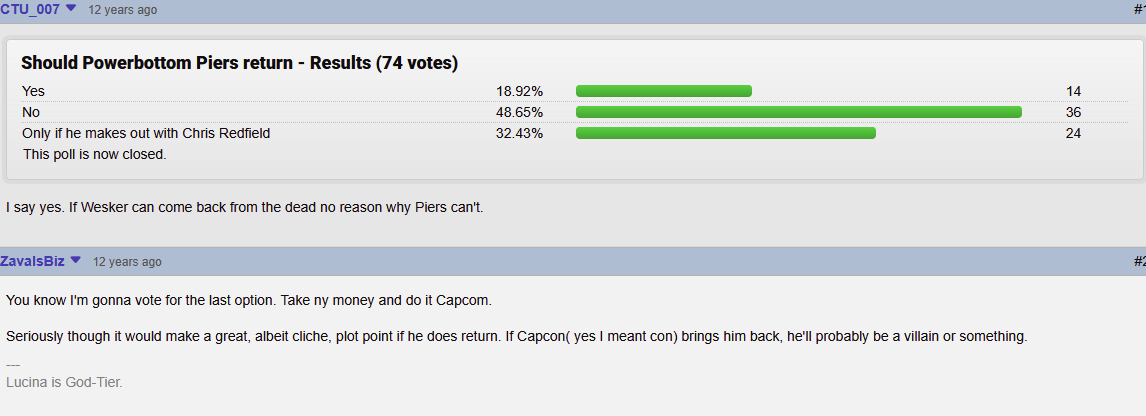The height and width of the screenshot is (416, 1146).
Task: Click the Yes result green bar
Action: [x=664, y=91]
